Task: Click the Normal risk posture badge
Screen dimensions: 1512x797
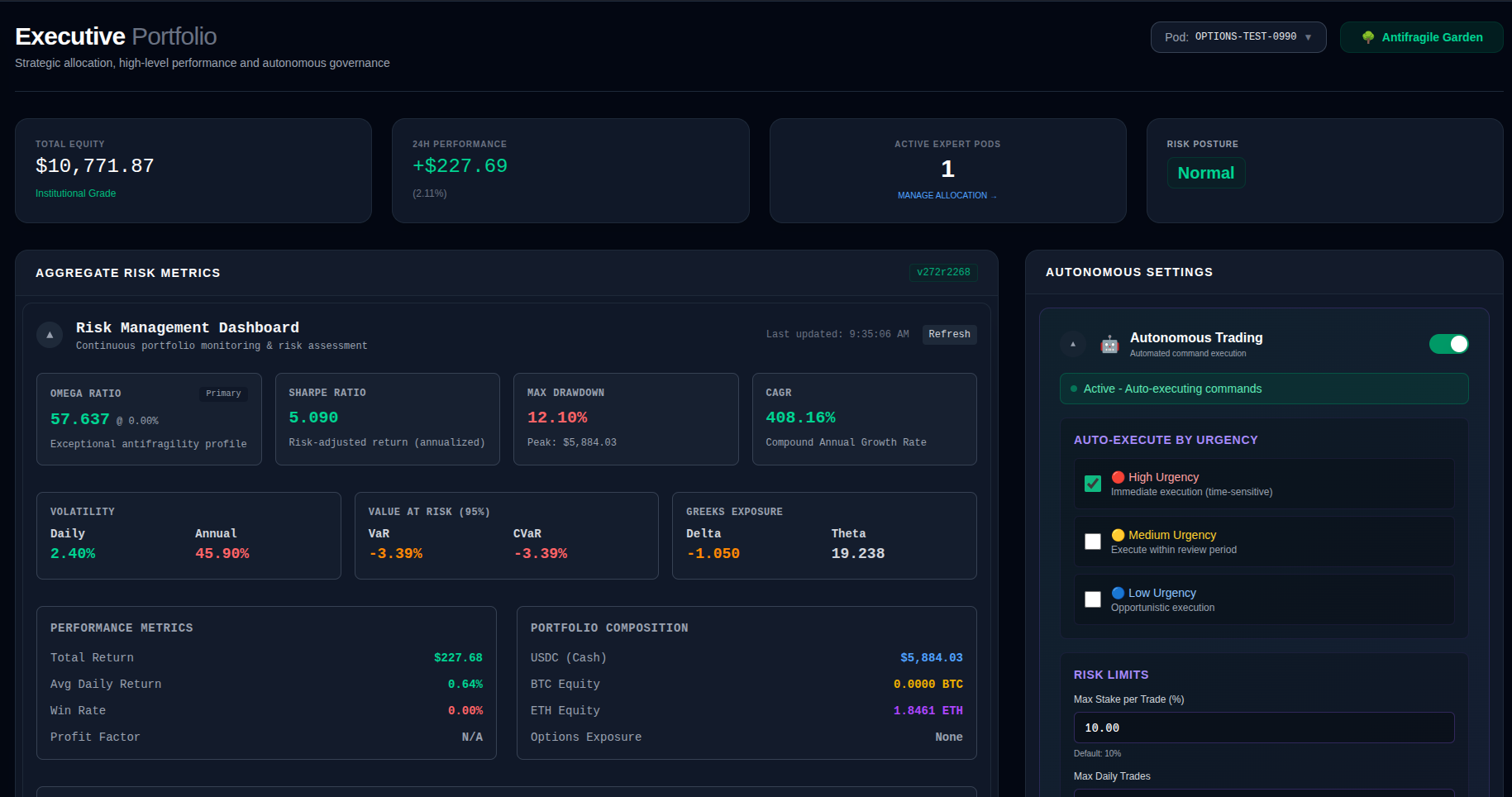Action: click(1206, 173)
